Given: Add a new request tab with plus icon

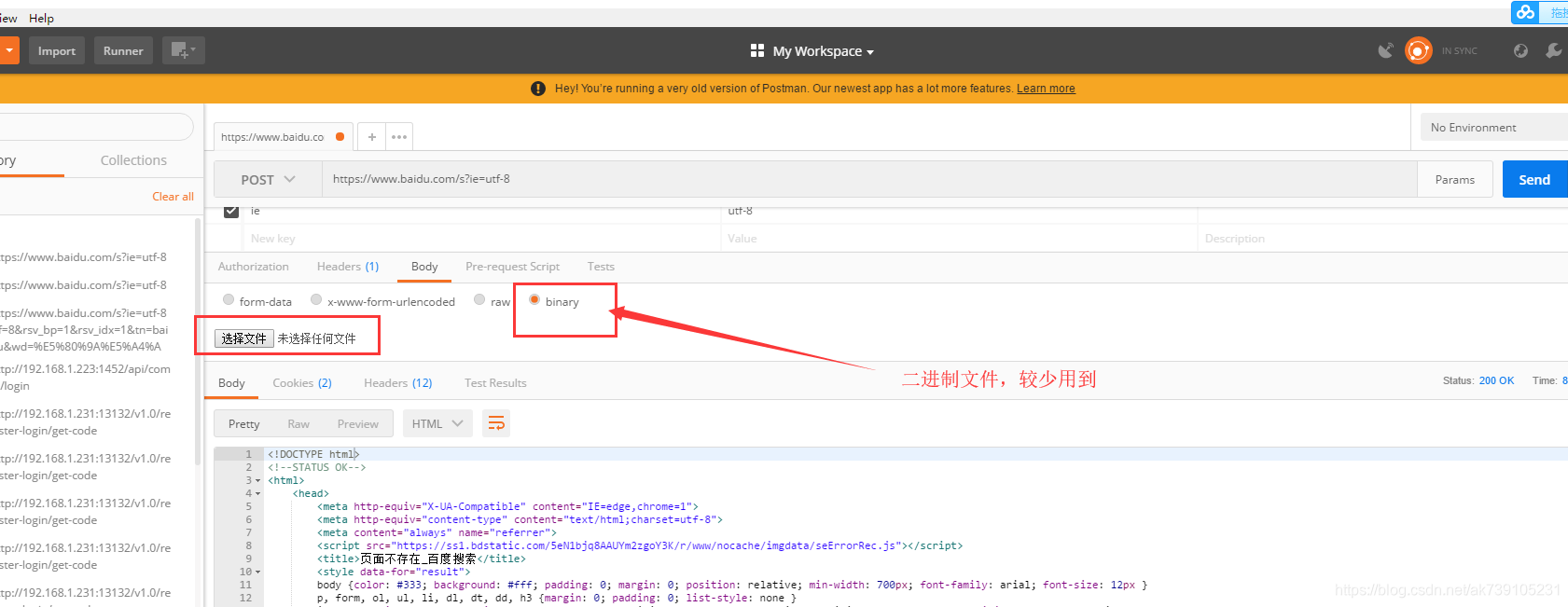Looking at the screenshot, I should (371, 137).
